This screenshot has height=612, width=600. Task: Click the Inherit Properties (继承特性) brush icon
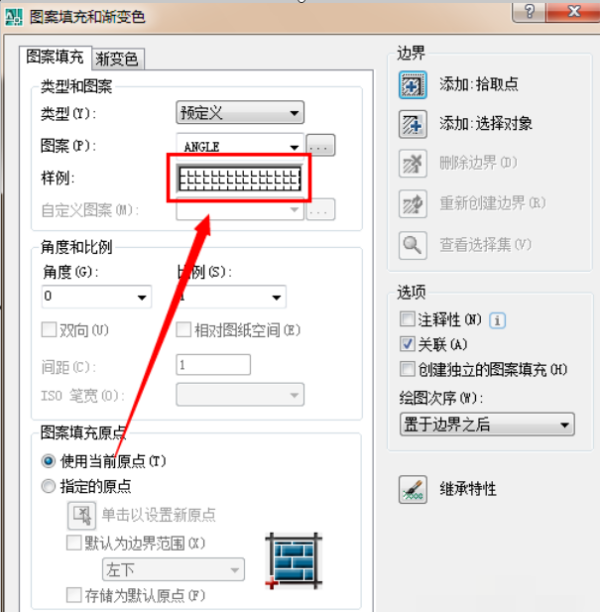[x=413, y=489]
